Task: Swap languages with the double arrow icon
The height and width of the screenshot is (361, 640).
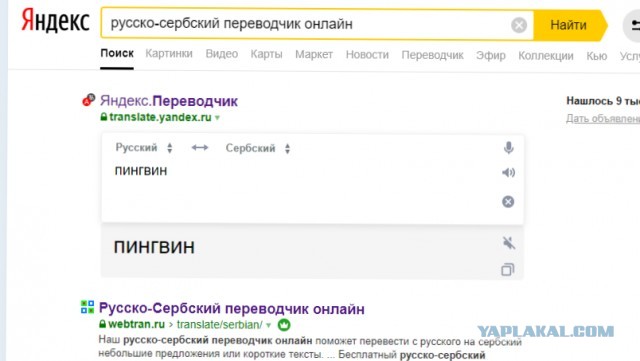Action: (x=200, y=147)
